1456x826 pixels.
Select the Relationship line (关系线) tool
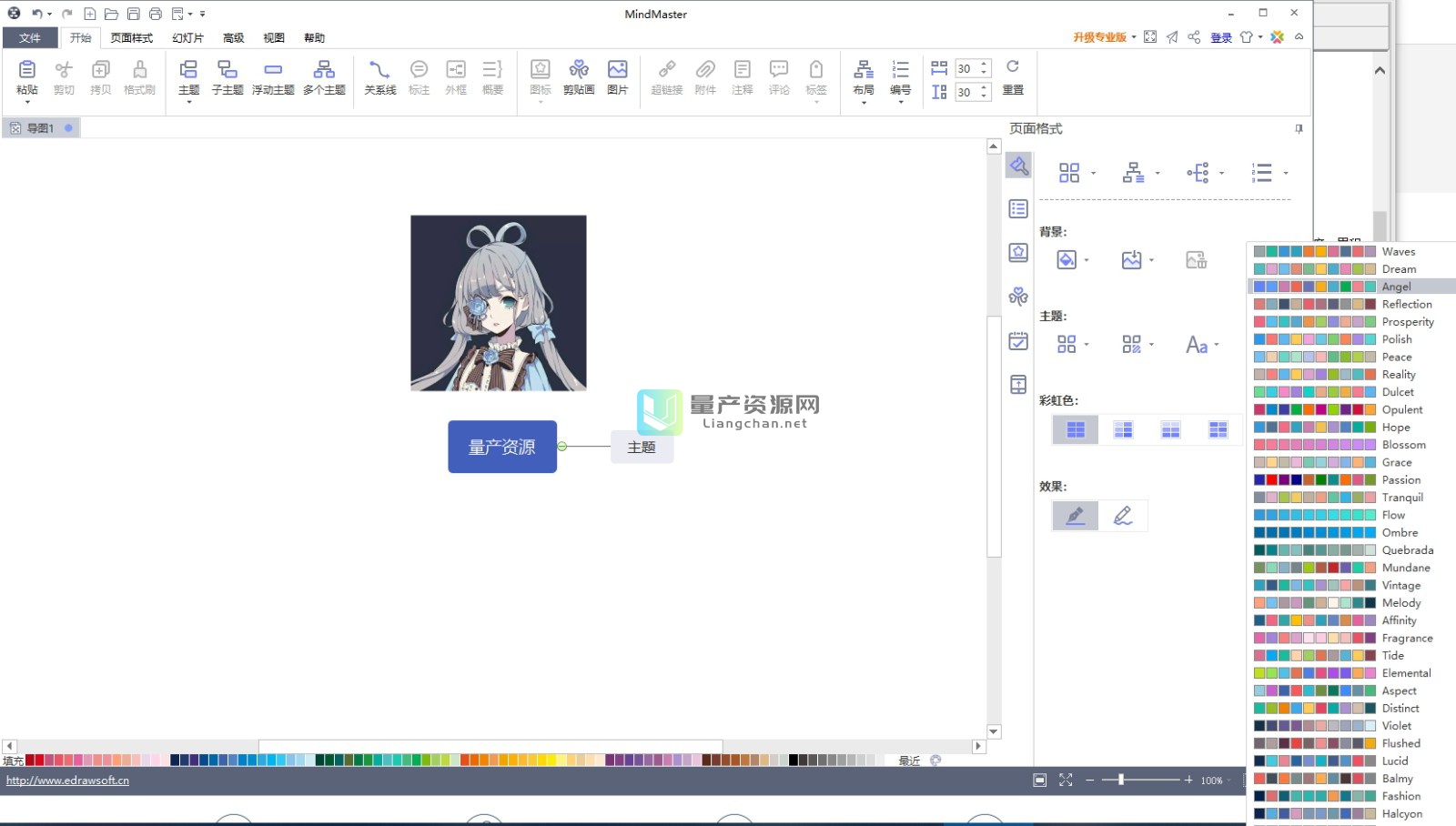point(379,70)
